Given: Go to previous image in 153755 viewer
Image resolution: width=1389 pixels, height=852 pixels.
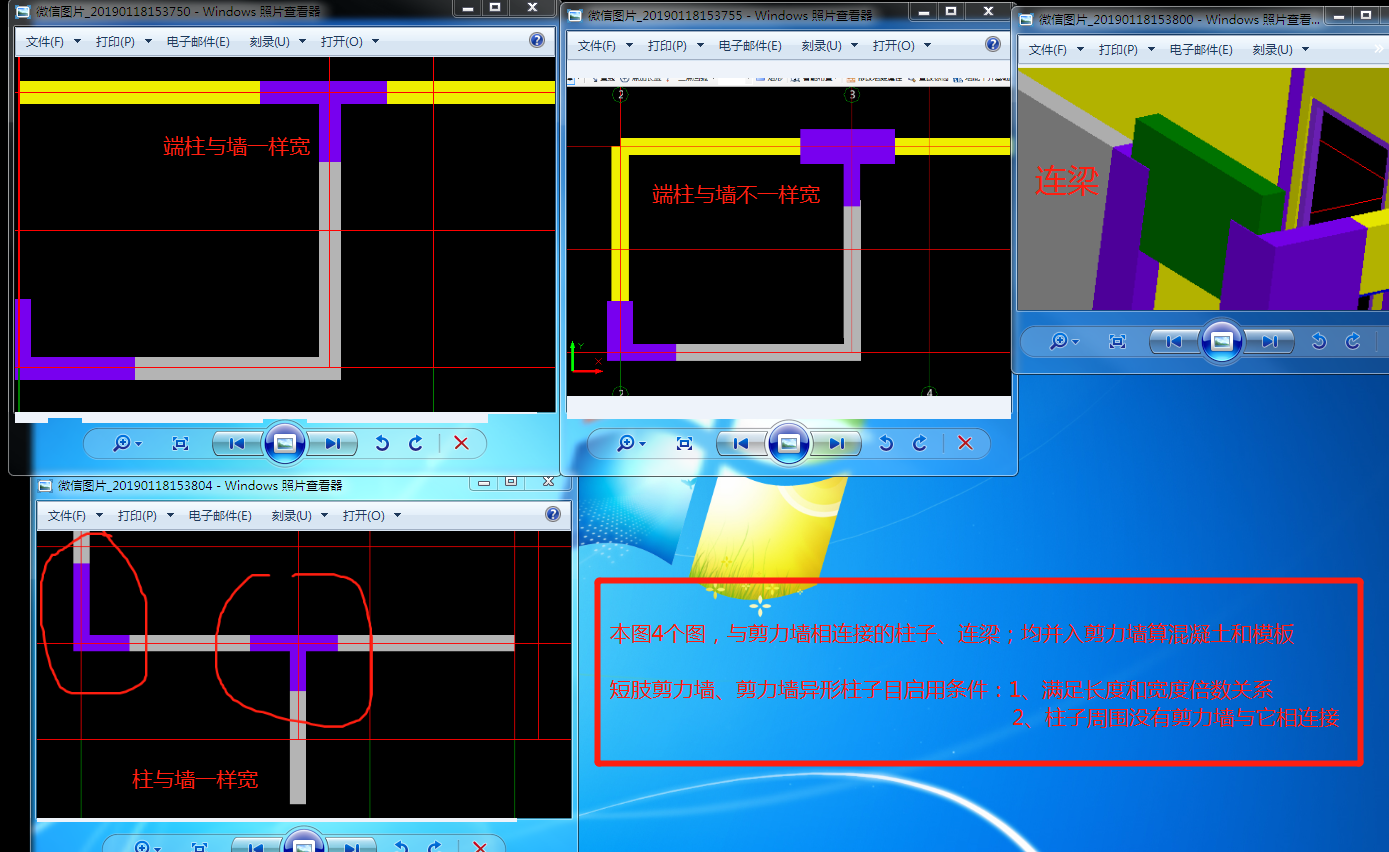Looking at the screenshot, I should click(742, 443).
